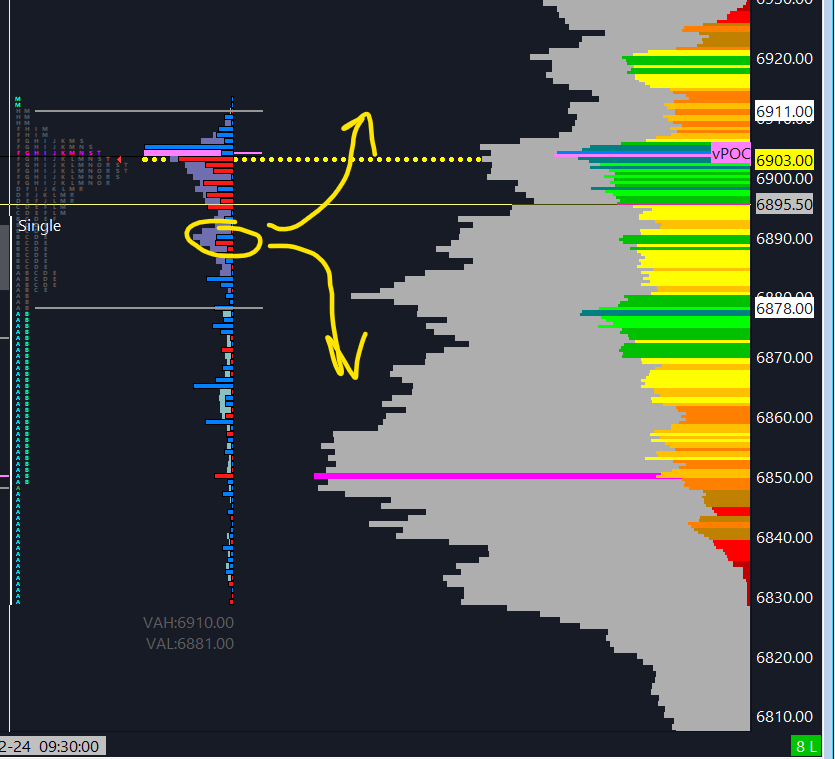Click the 6830.00 price axis label
Image resolution: width=835 pixels, height=759 pixels.
point(784,597)
